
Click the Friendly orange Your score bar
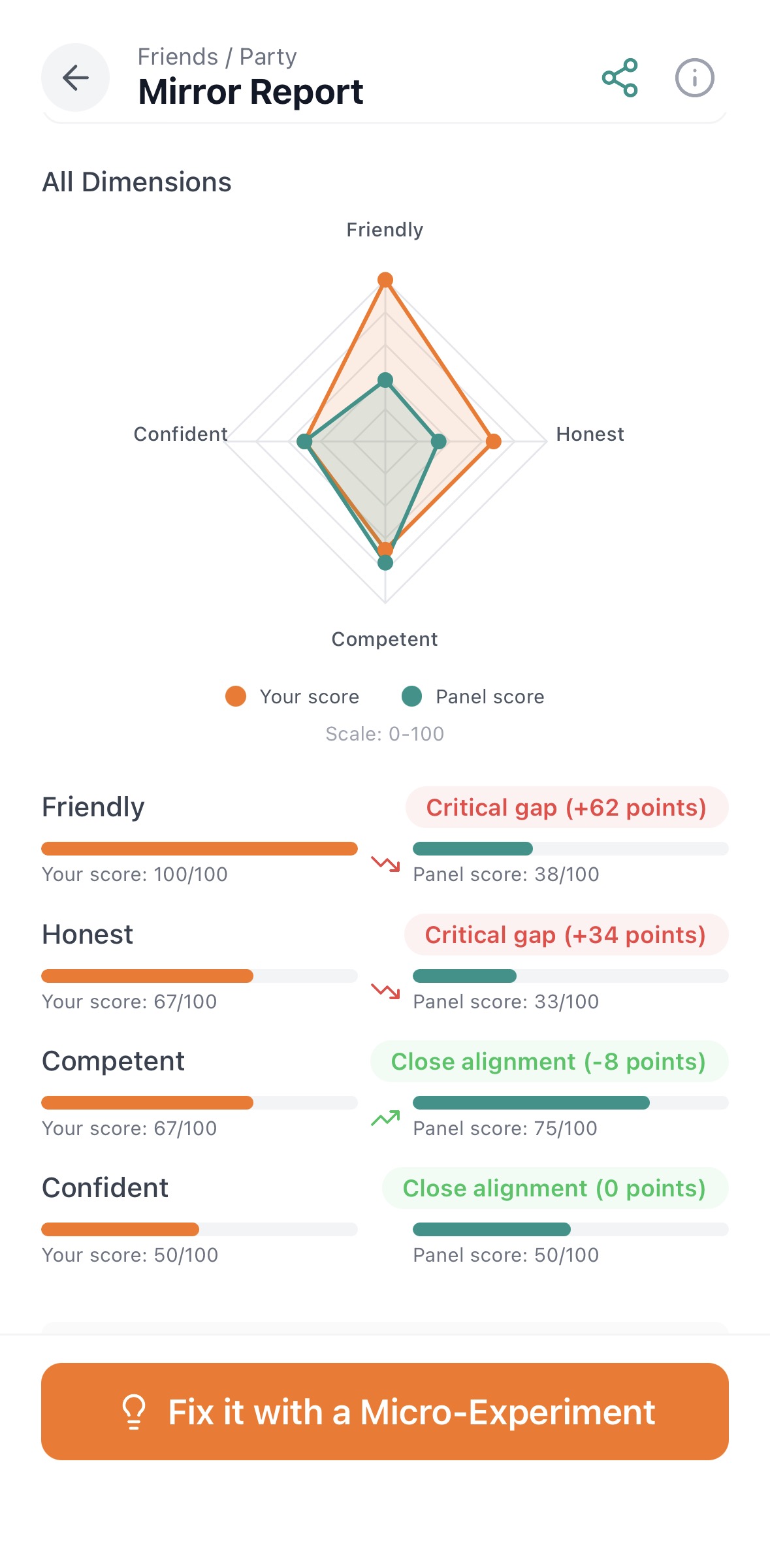click(x=199, y=848)
